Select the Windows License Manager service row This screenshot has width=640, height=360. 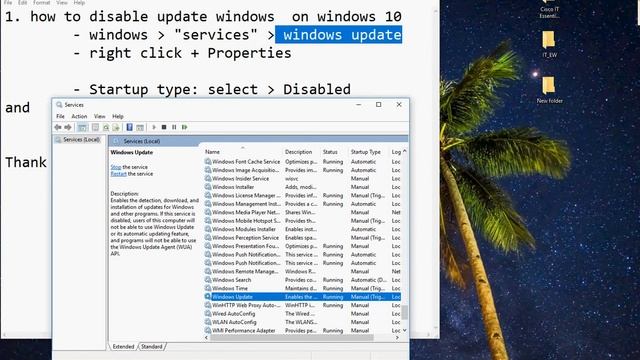302,196
